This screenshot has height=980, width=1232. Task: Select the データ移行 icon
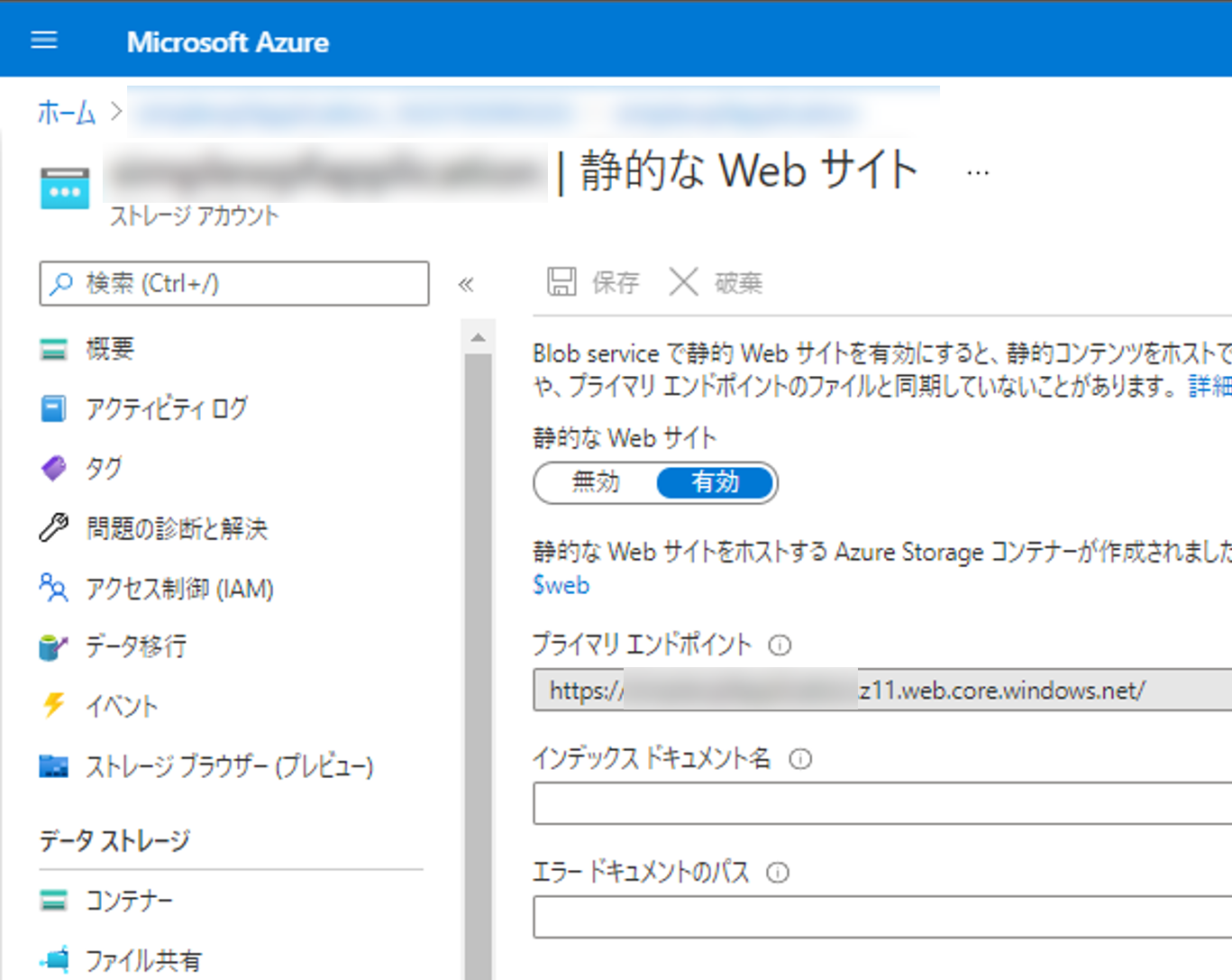[54, 646]
